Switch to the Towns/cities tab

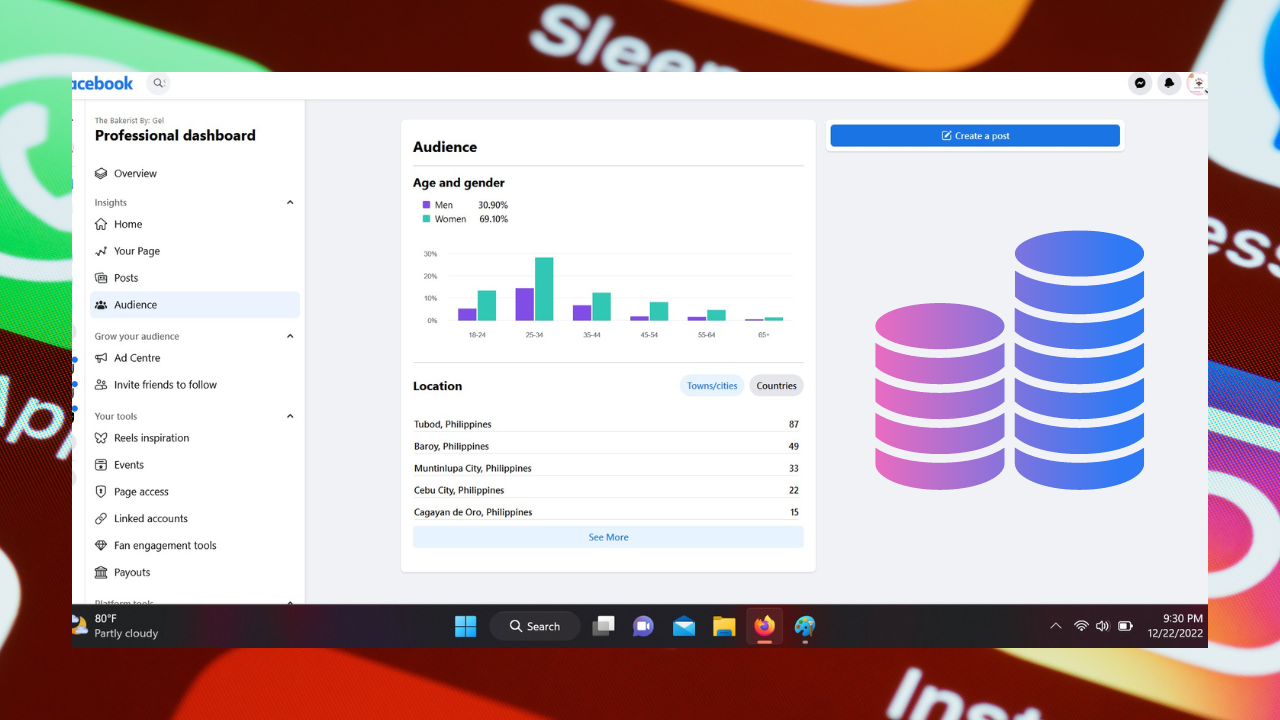coord(712,386)
